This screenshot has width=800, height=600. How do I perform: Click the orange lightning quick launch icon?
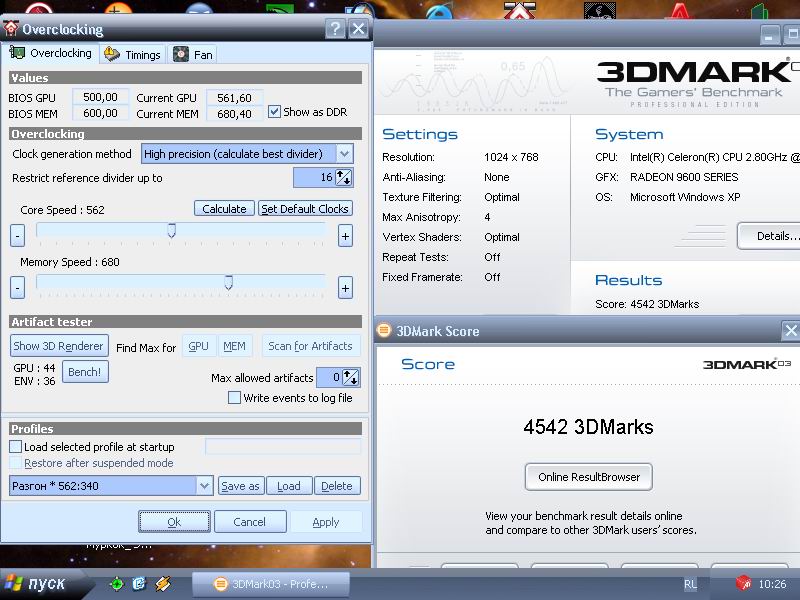pyautogui.click(x=163, y=584)
